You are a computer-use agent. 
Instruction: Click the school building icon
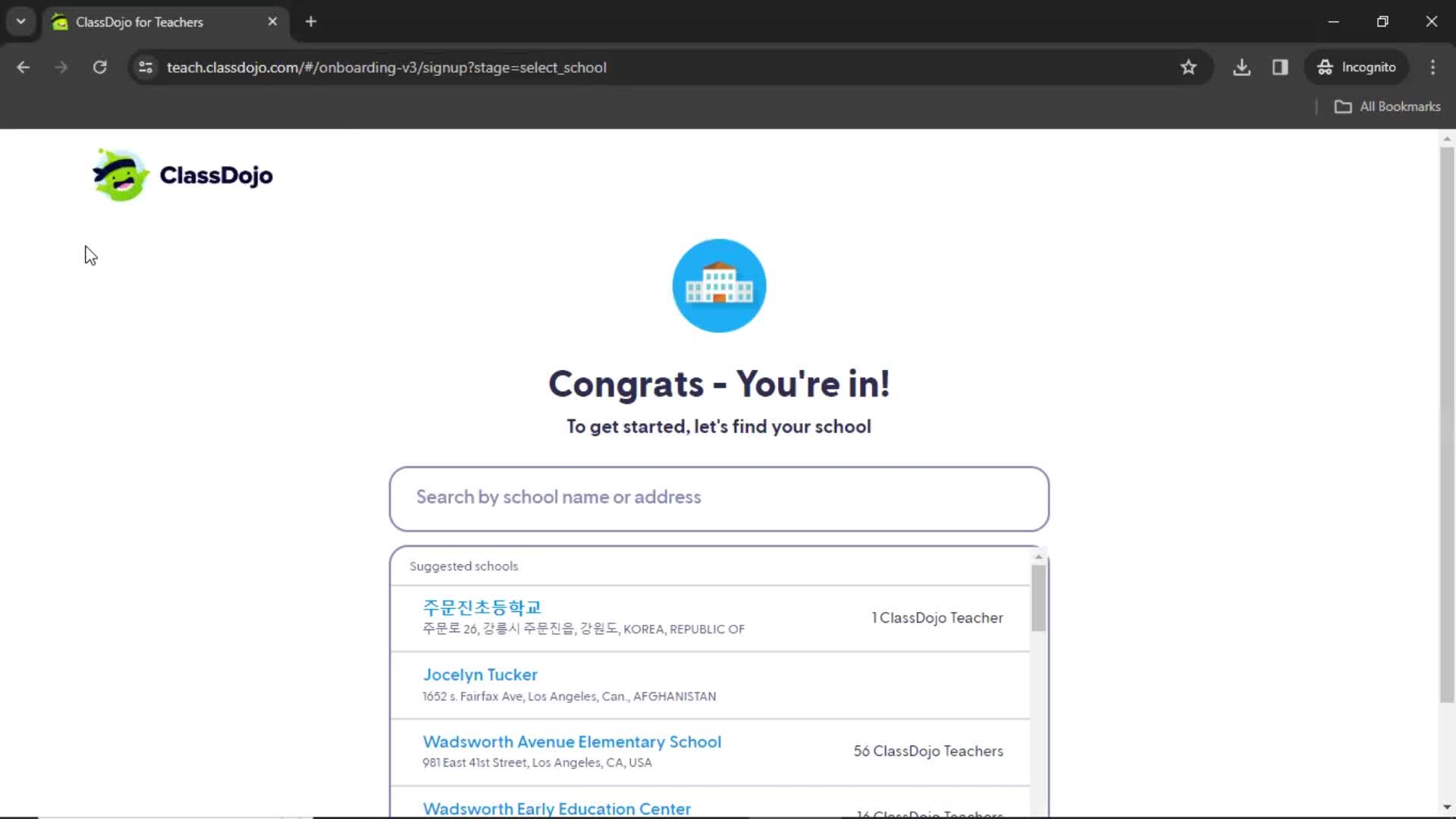pyautogui.click(x=718, y=285)
